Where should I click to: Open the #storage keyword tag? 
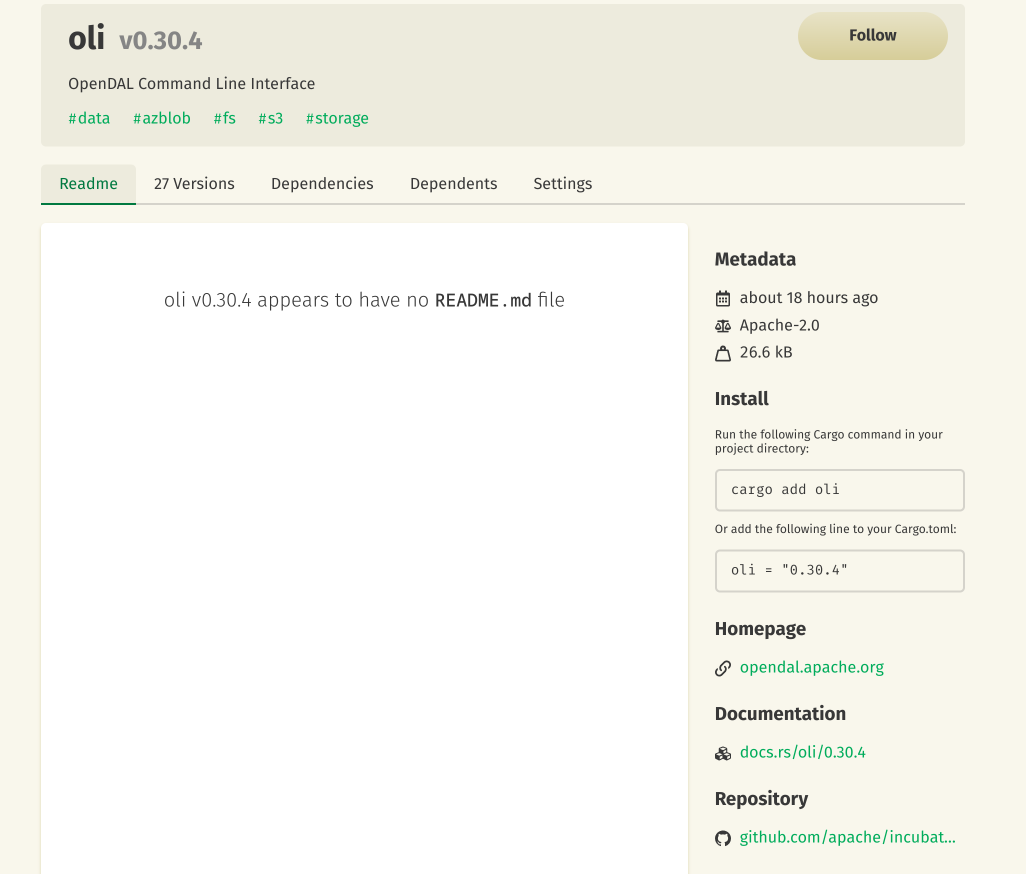337,118
